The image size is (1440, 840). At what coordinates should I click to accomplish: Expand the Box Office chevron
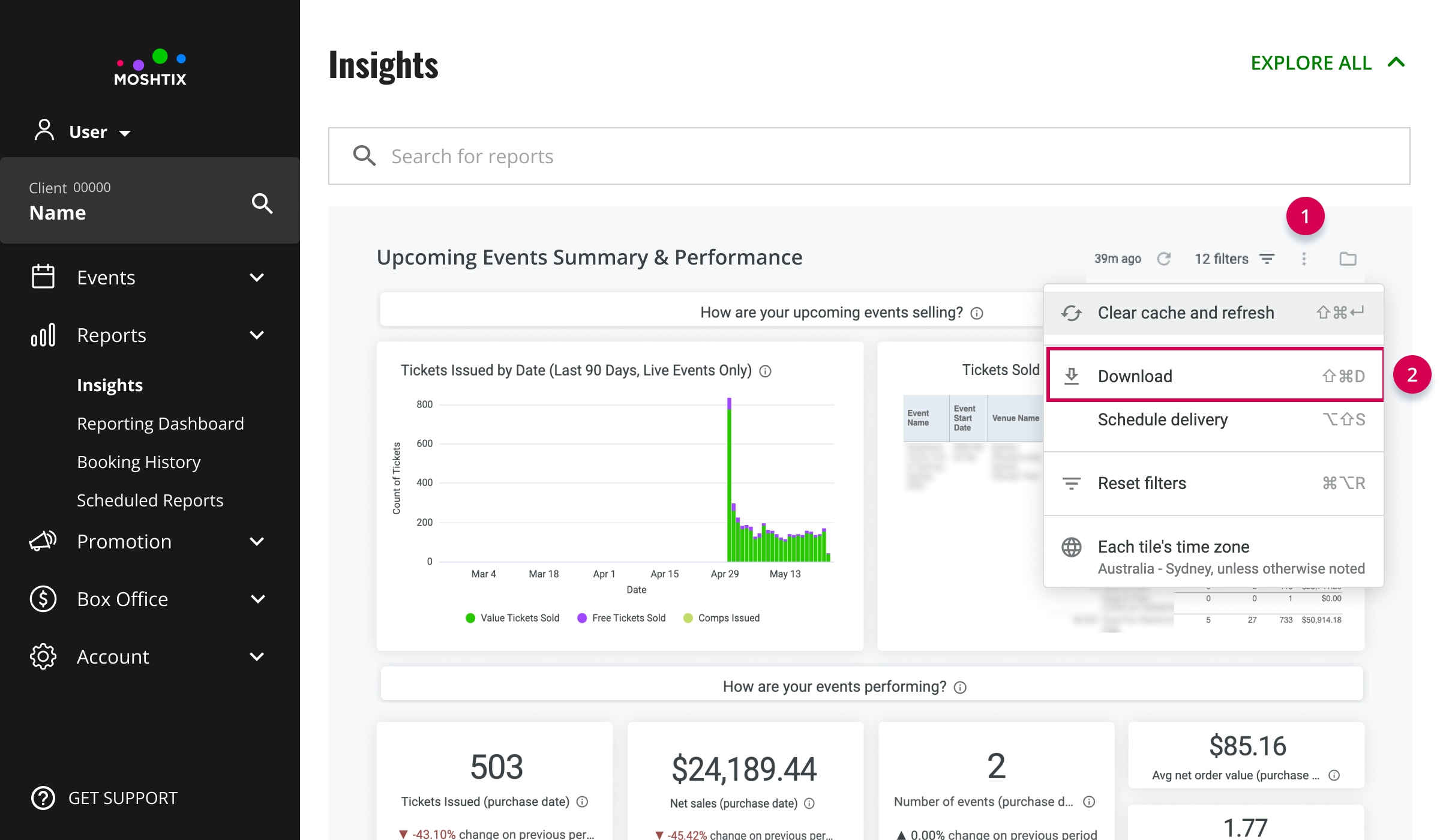click(x=257, y=599)
